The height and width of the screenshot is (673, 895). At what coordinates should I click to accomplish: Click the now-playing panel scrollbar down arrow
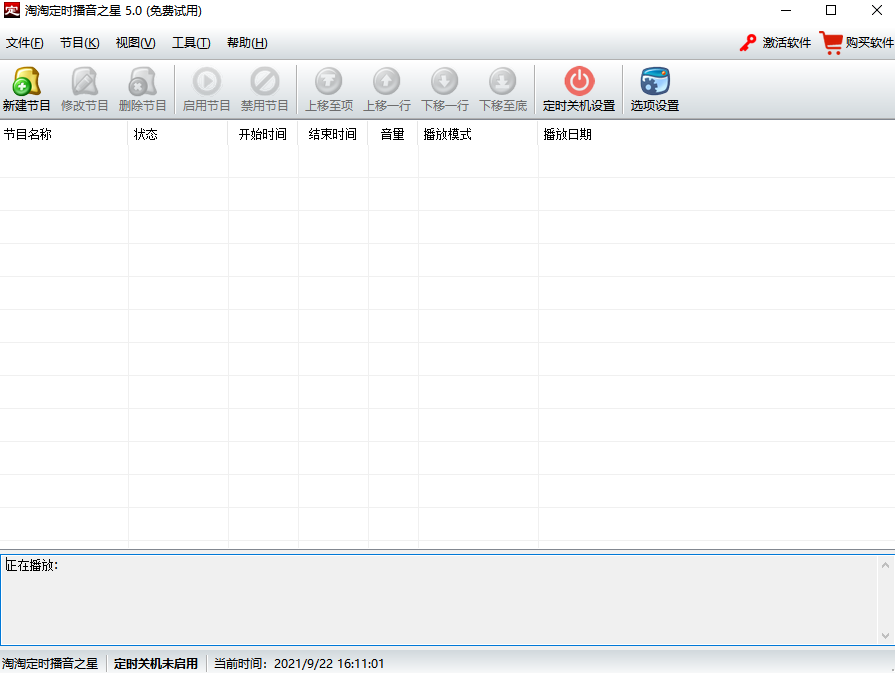point(885,635)
